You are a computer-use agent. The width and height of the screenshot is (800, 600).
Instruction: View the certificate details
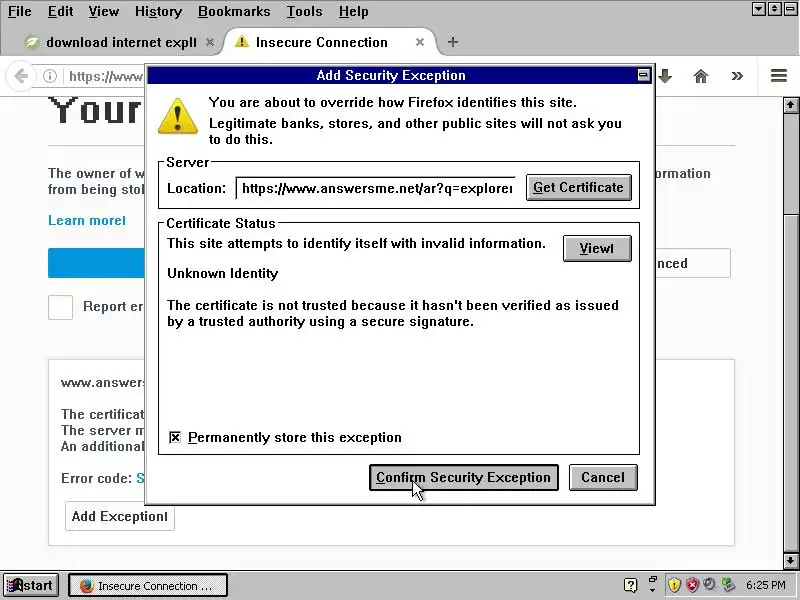coord(597,248)
